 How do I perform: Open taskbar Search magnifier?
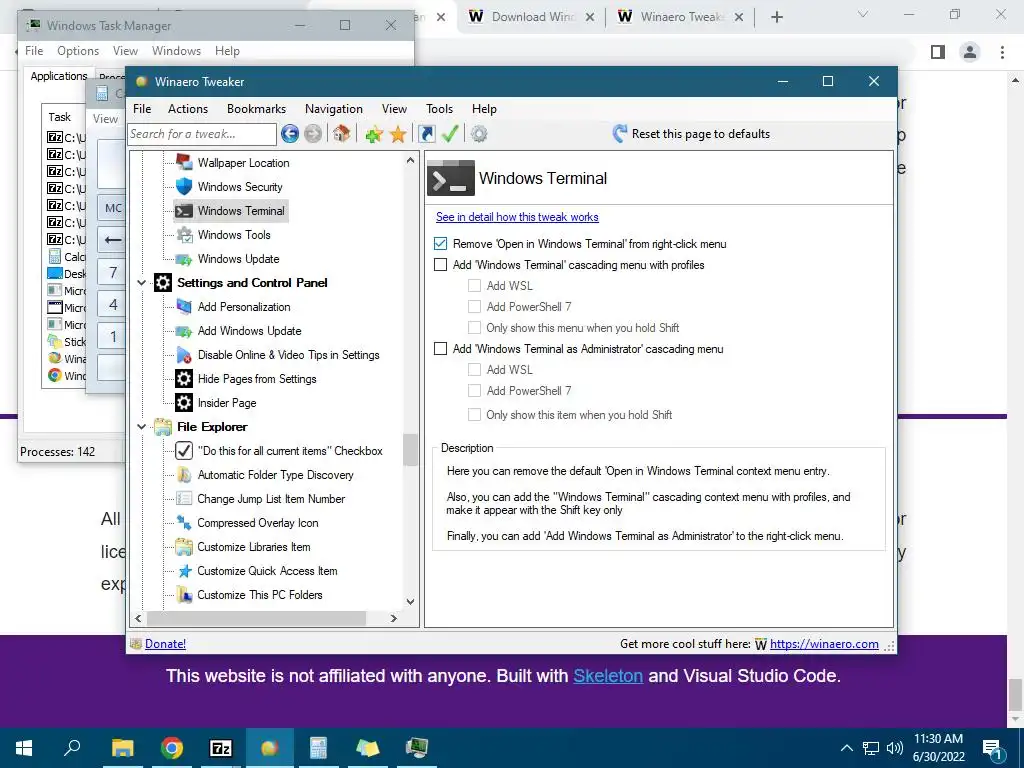[72, 747]
